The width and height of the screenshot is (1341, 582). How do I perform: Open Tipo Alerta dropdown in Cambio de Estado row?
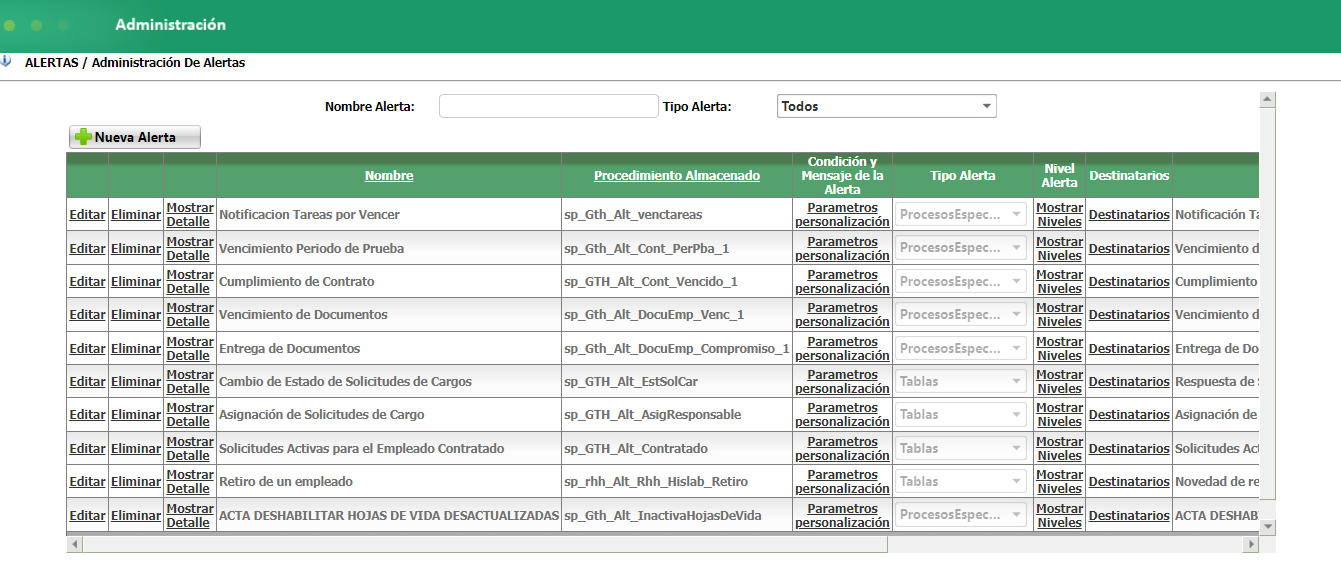961,381
